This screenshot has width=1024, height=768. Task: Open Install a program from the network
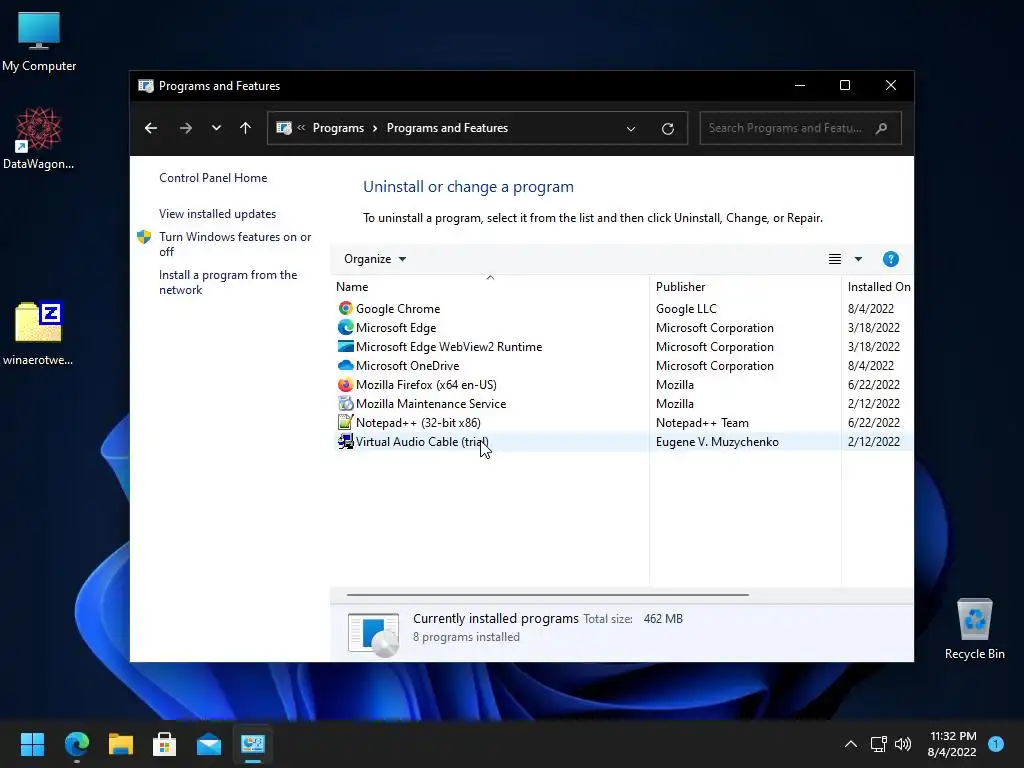pos(228,282)
